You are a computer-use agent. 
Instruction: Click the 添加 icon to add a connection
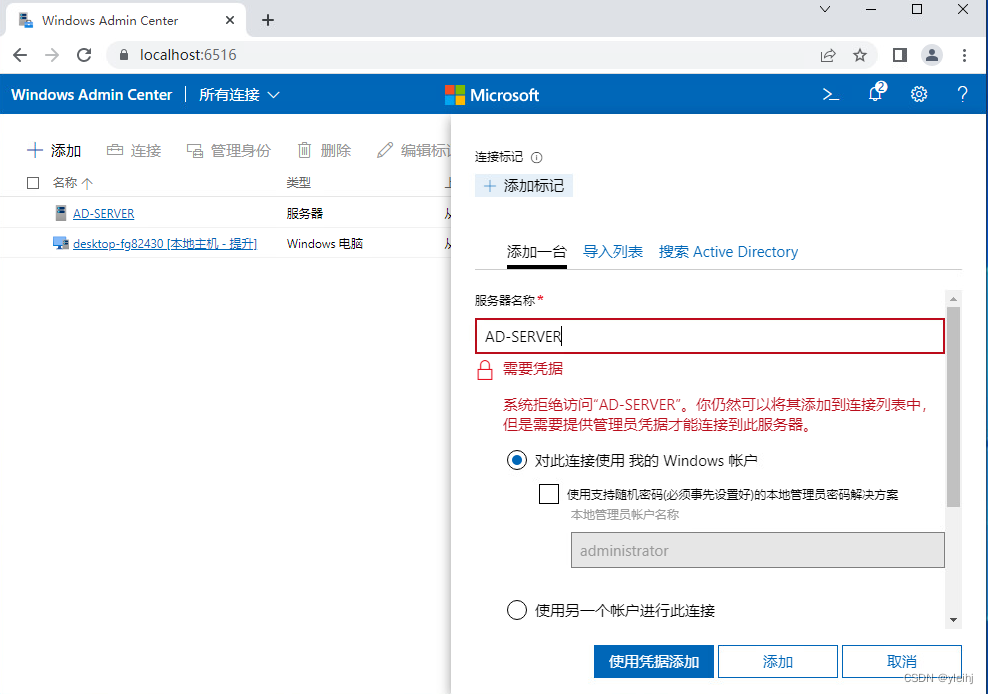(x=37, y=150)
